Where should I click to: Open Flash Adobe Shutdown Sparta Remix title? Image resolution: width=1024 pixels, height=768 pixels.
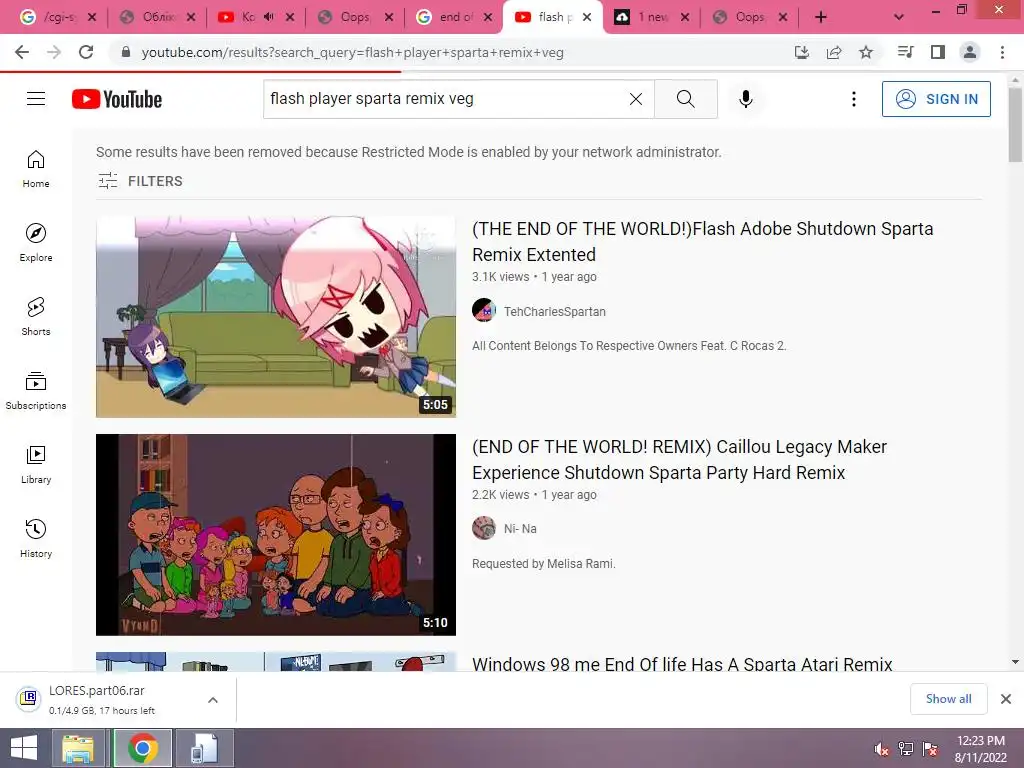click(x=702, y=241)
